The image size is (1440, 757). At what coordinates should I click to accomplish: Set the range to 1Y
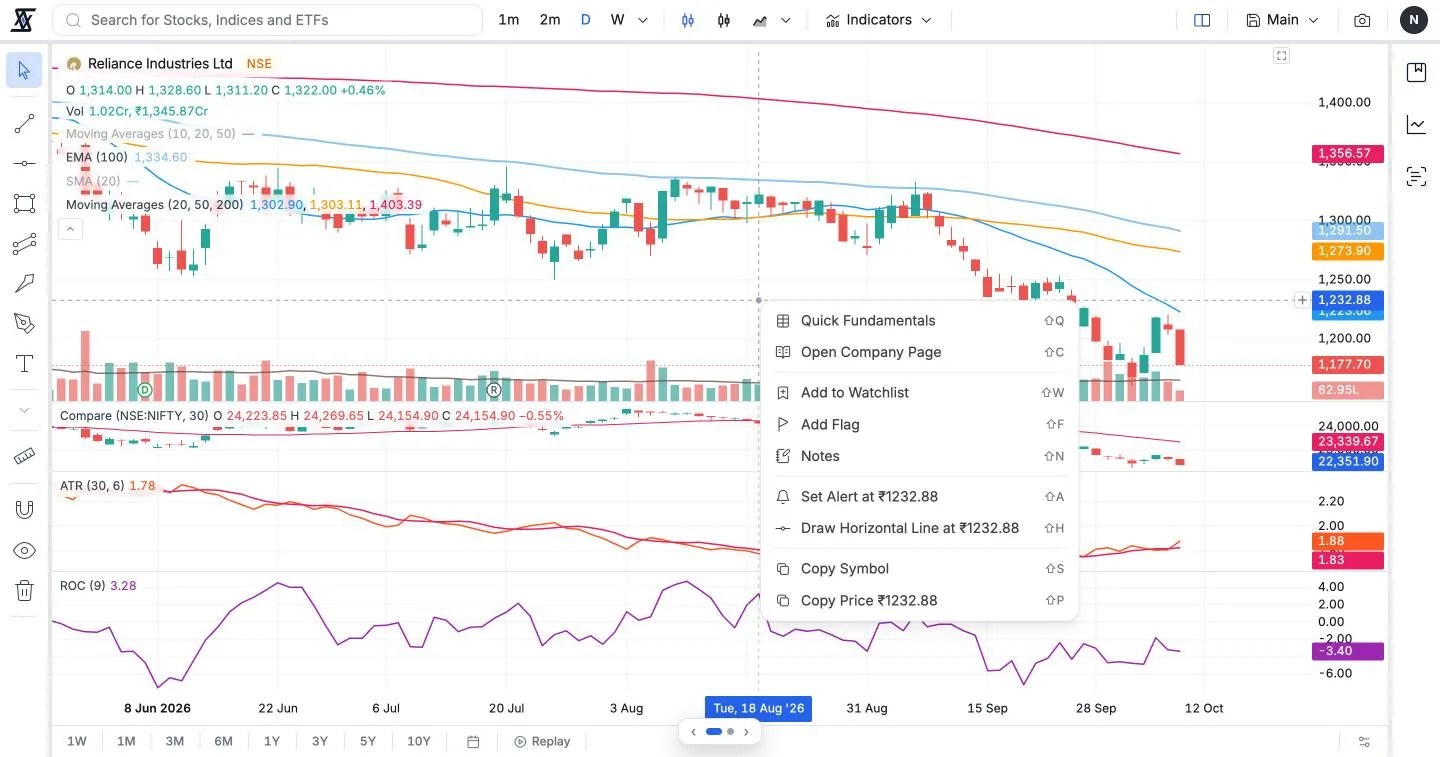coord(272,741)
